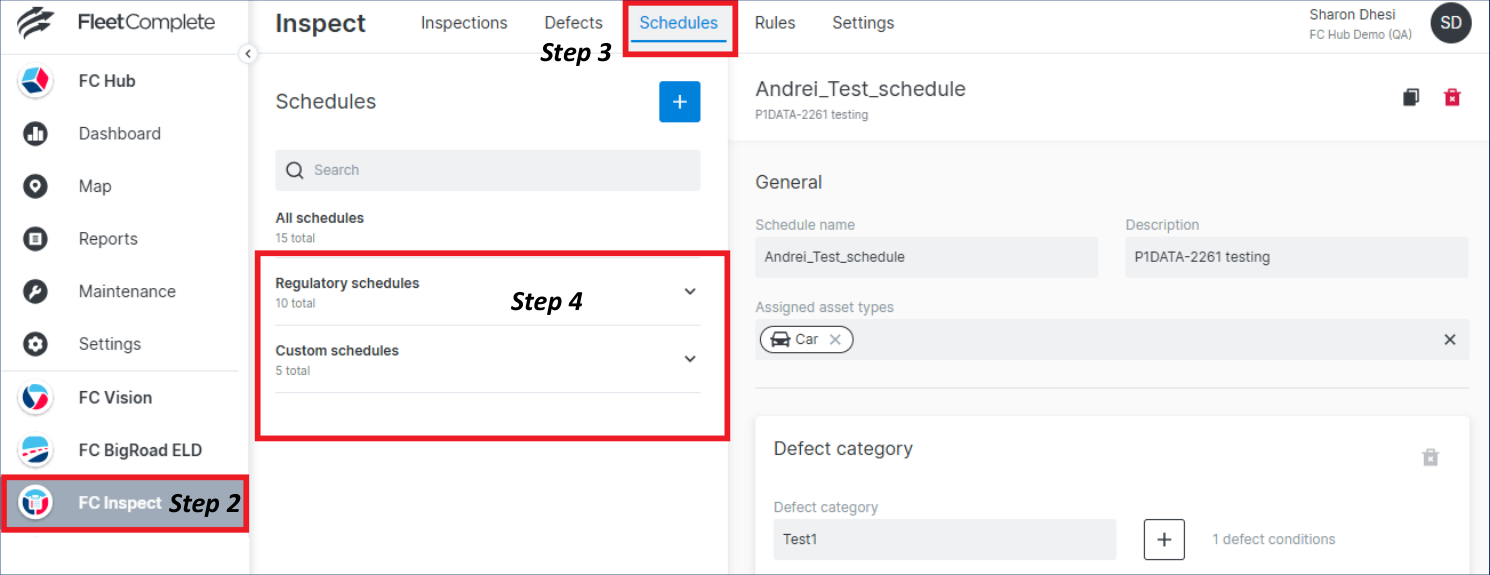Click the search magnifier icon
The width and height of the screenshot is (1490, 575).
point(295,170)
